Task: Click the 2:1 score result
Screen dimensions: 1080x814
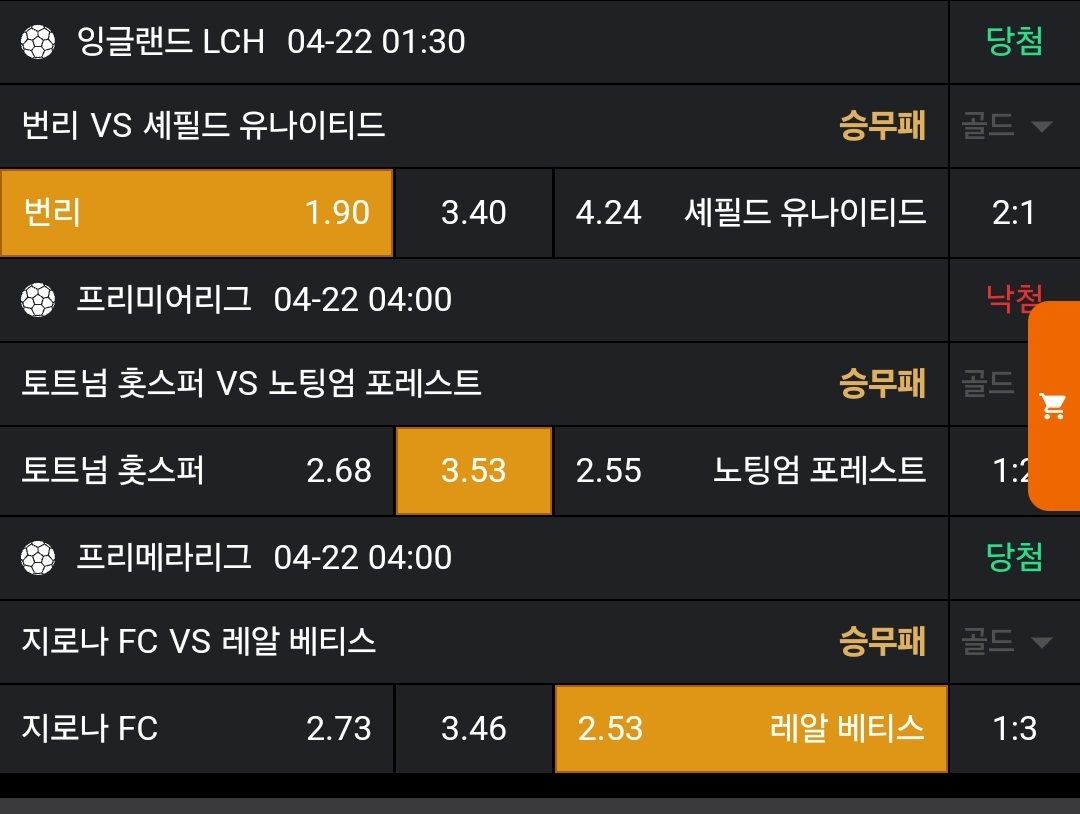Action: (x=1014, y=213)
